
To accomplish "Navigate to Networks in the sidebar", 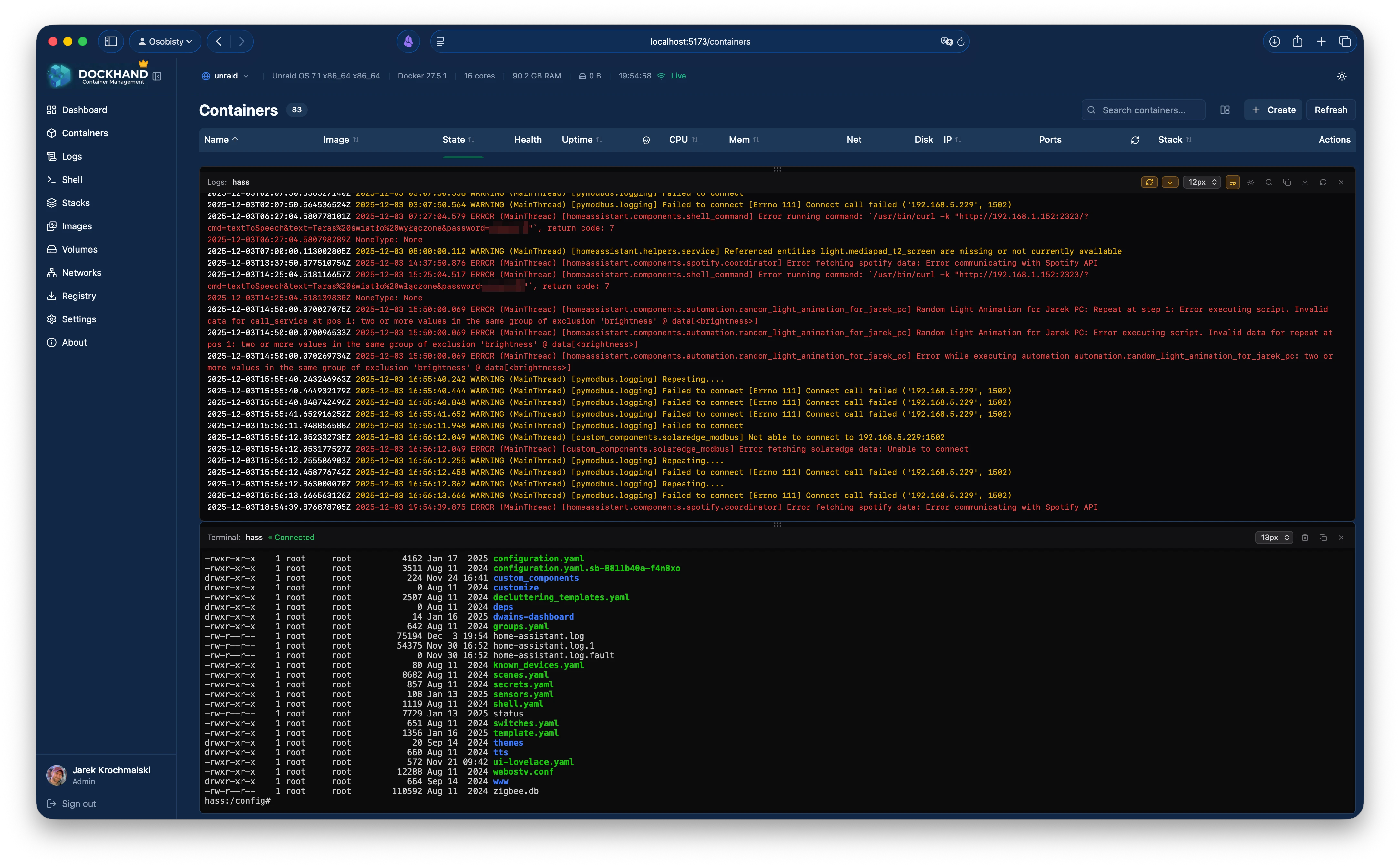I will pyautogui.click(x=81, y=272).
